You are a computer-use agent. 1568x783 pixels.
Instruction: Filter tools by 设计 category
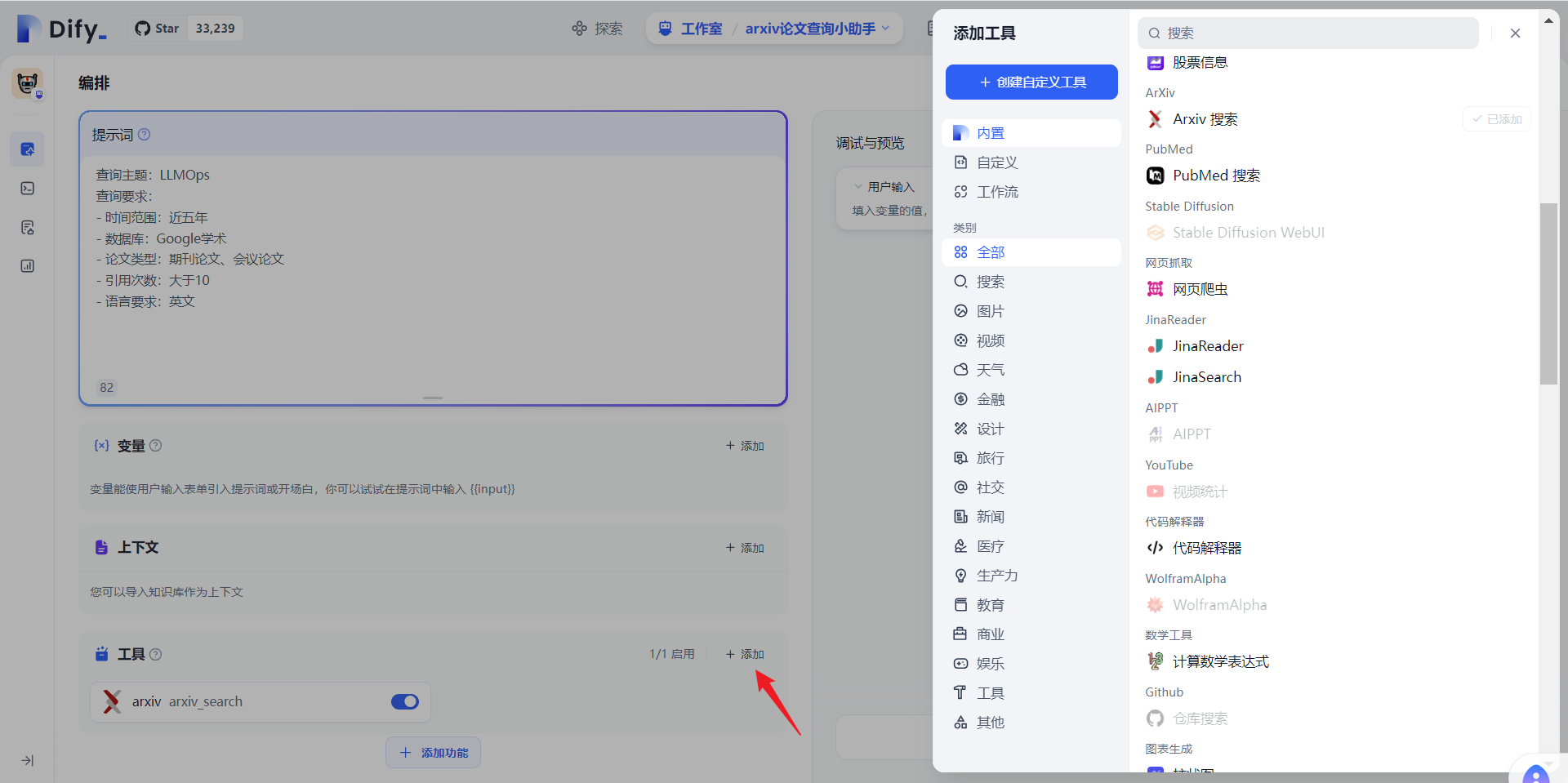1031,429
